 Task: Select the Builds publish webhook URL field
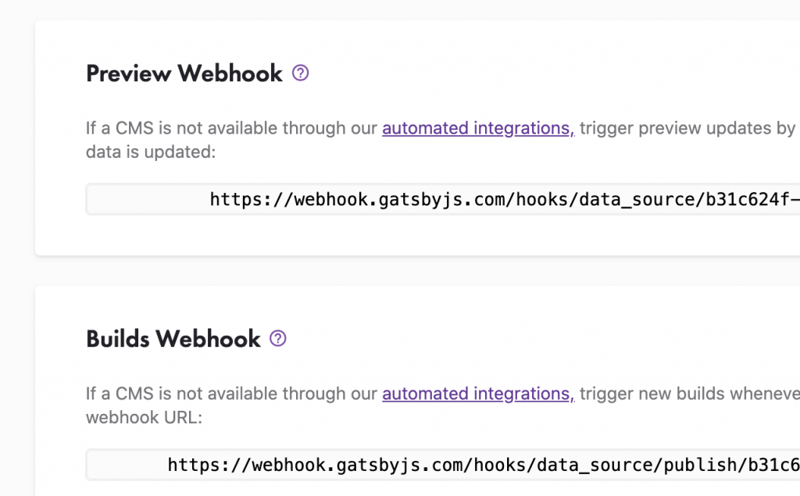(x=442, y=465)
